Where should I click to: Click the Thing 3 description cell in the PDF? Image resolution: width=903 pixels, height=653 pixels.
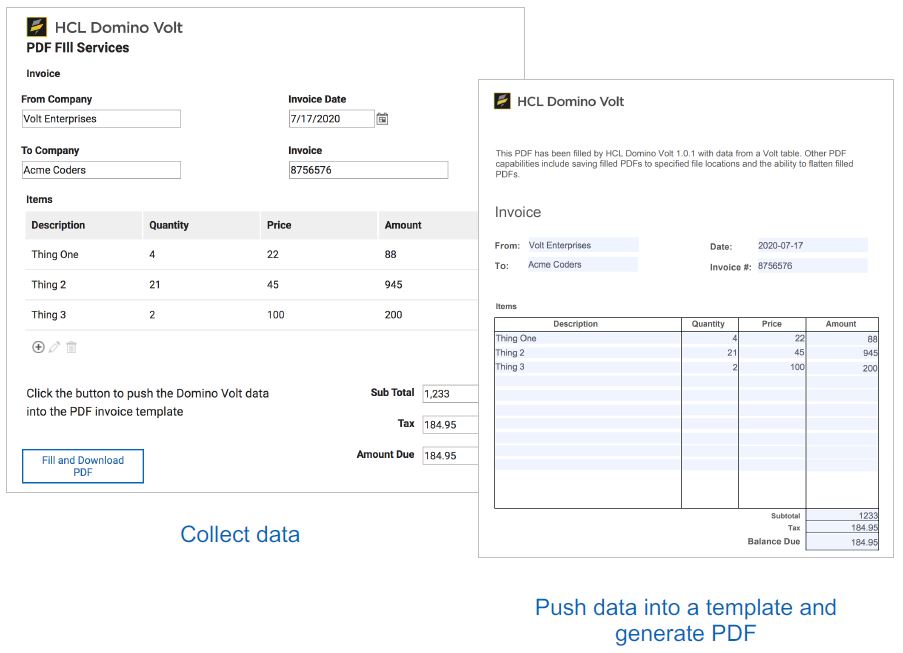tap(588, 367)
